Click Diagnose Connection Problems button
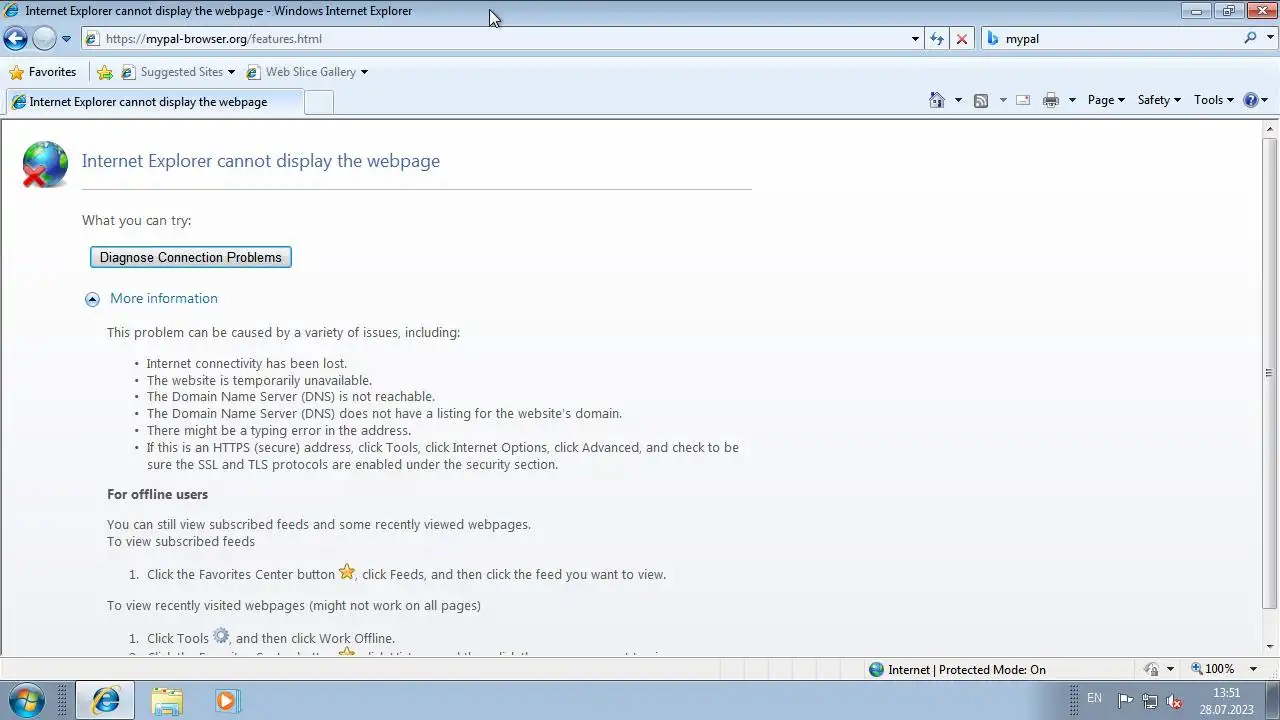 191,257
